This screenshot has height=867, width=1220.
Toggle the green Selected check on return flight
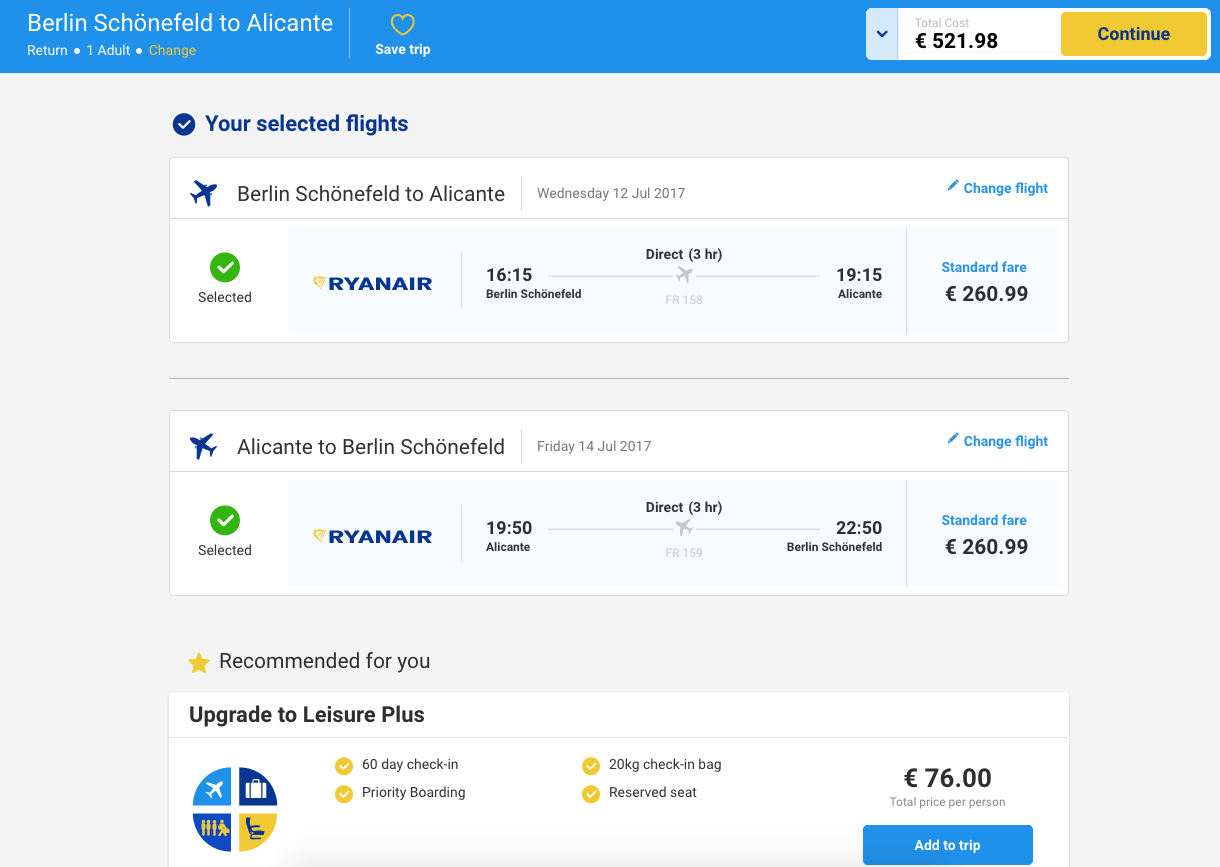tap(225, 521)
